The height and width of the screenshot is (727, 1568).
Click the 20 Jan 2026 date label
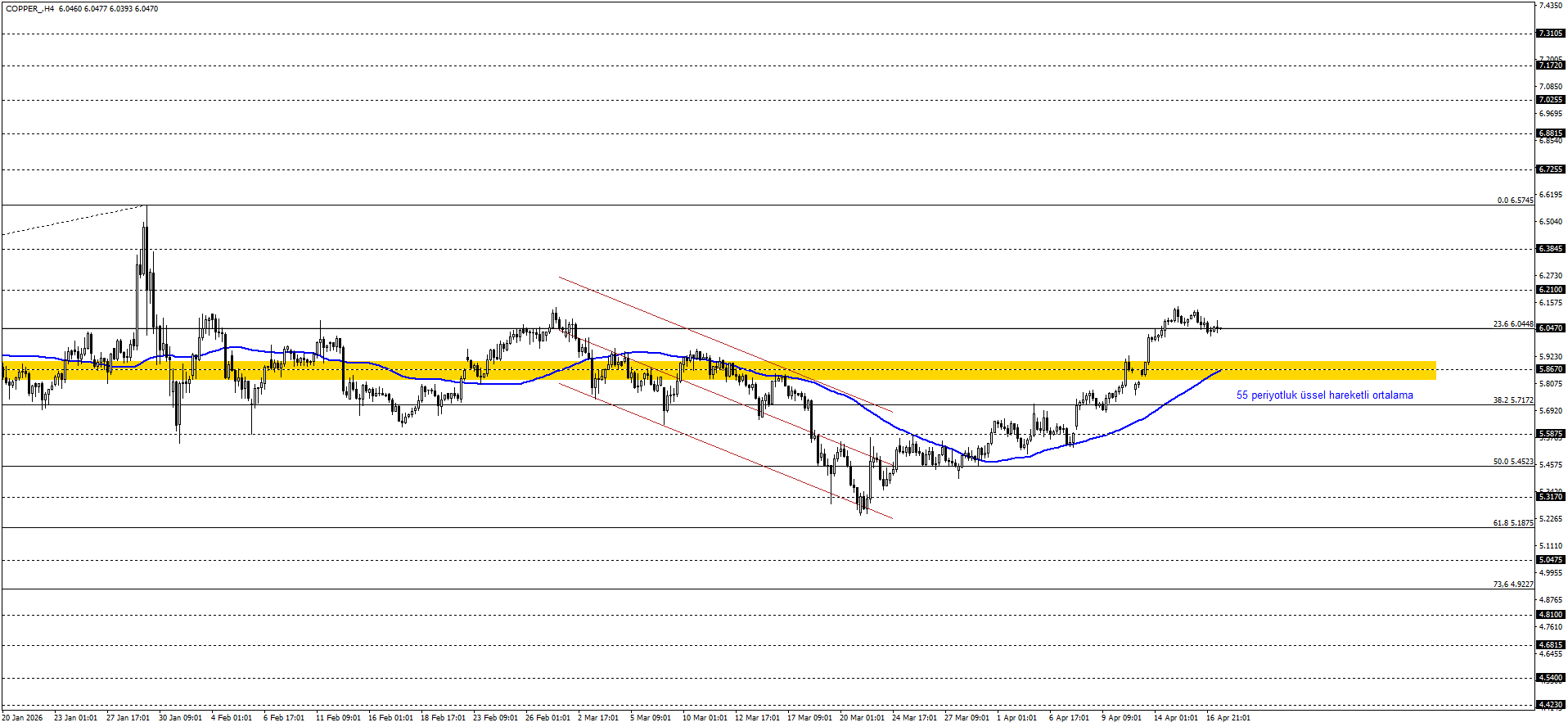22,718
